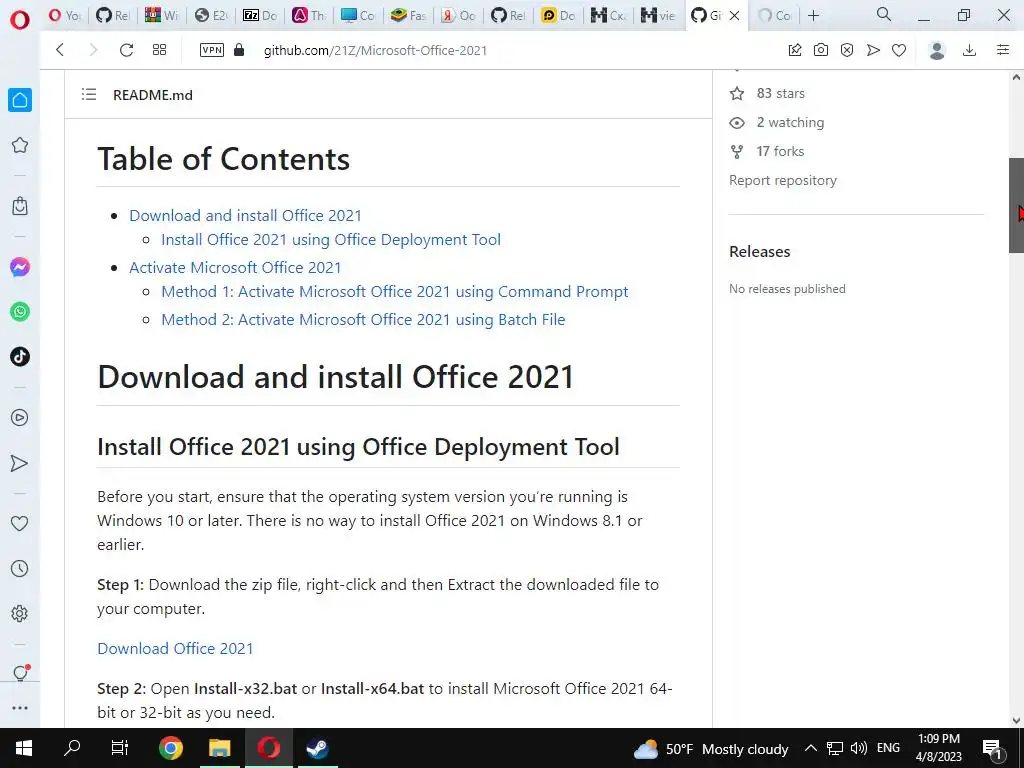Open sidebar My Flow arrow icon

pyautogui.click(x=20, y=463)
